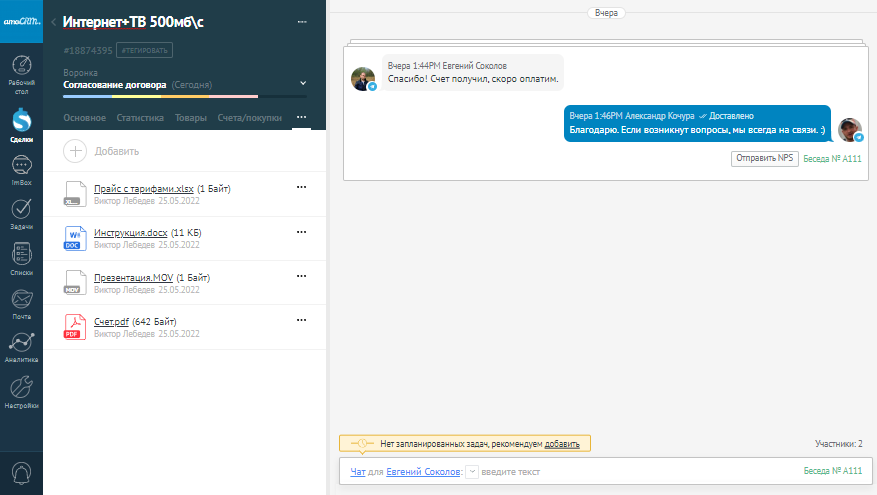This screenshot has width=877, height=495.
Task: Open Списки in the sidebar
Action: (x=21, y=257)
